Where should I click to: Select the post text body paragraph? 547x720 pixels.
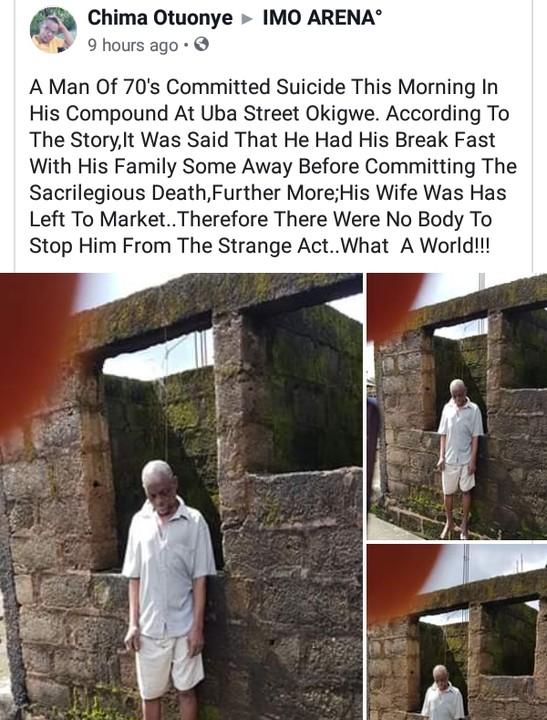pyautogui.click(x=273, y=166)
